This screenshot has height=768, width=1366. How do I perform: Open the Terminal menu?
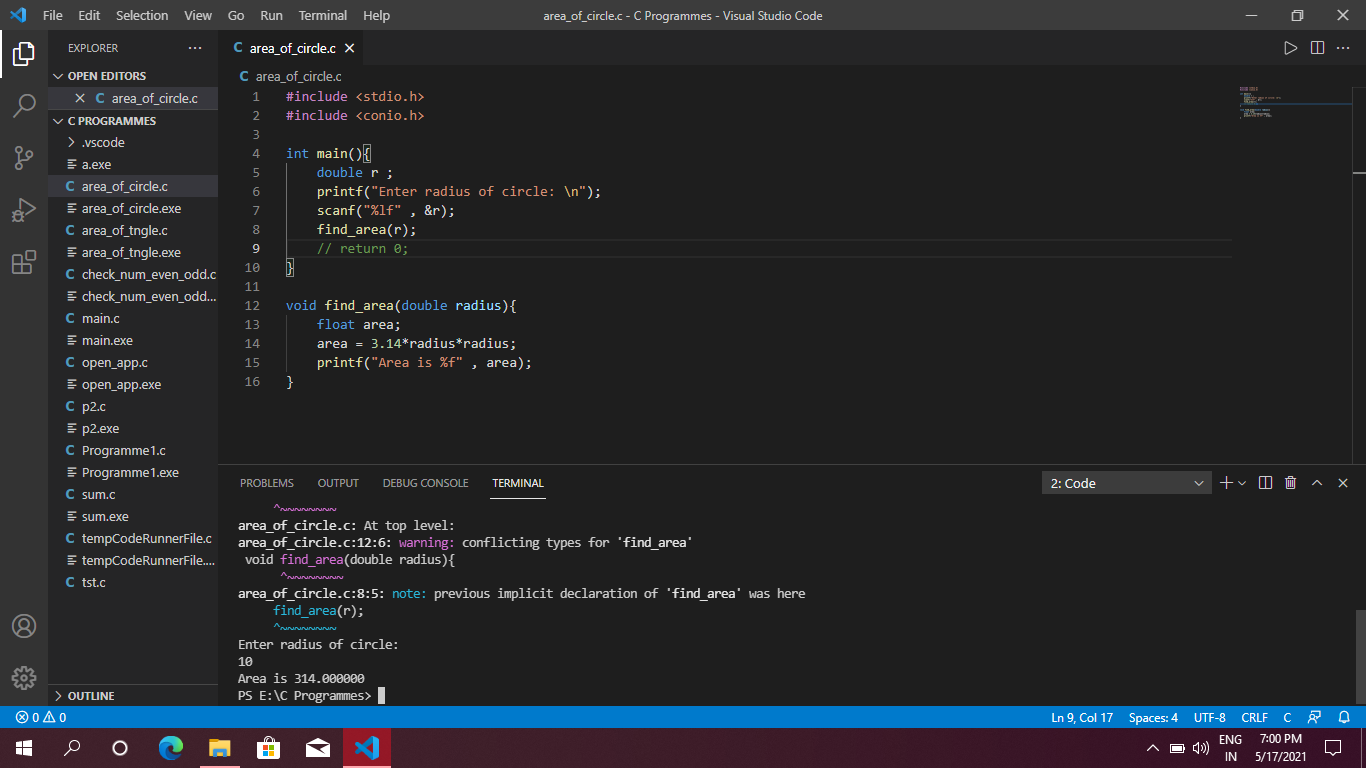(x=322, y=16)
